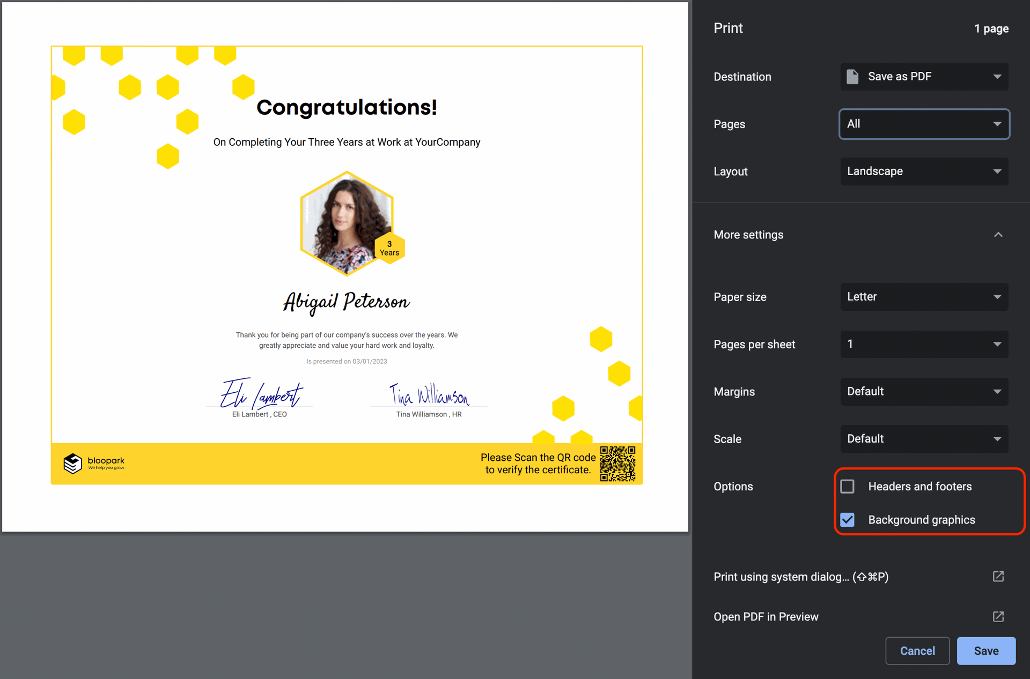Click the 'Options' label
The width and height of the screenshot is (1030, 679).
(733, 487)
